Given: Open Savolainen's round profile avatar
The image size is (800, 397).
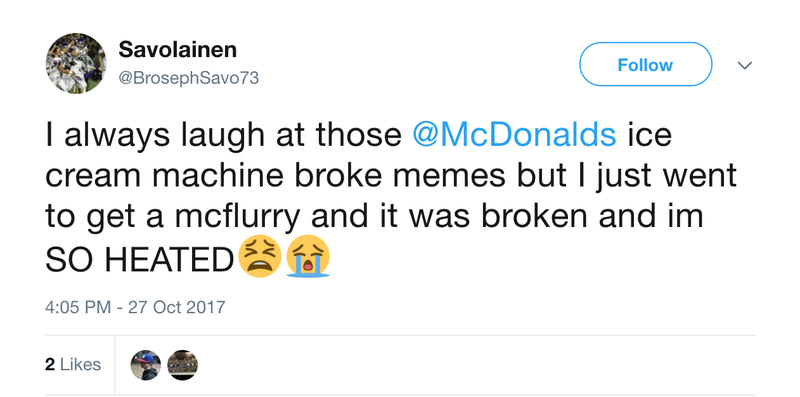Looking at the screenshot, I should [x=76, y=63].
